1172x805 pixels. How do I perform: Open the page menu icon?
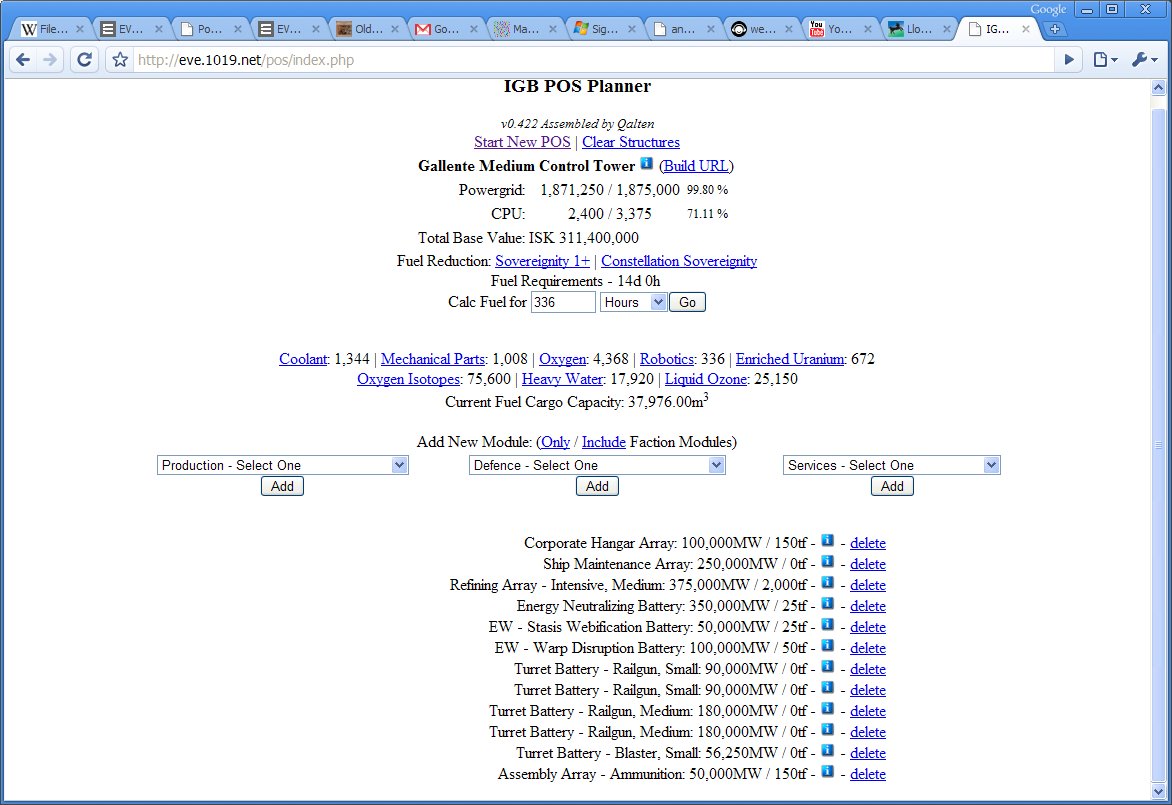pyautogui.click(x=1105, y=60)
